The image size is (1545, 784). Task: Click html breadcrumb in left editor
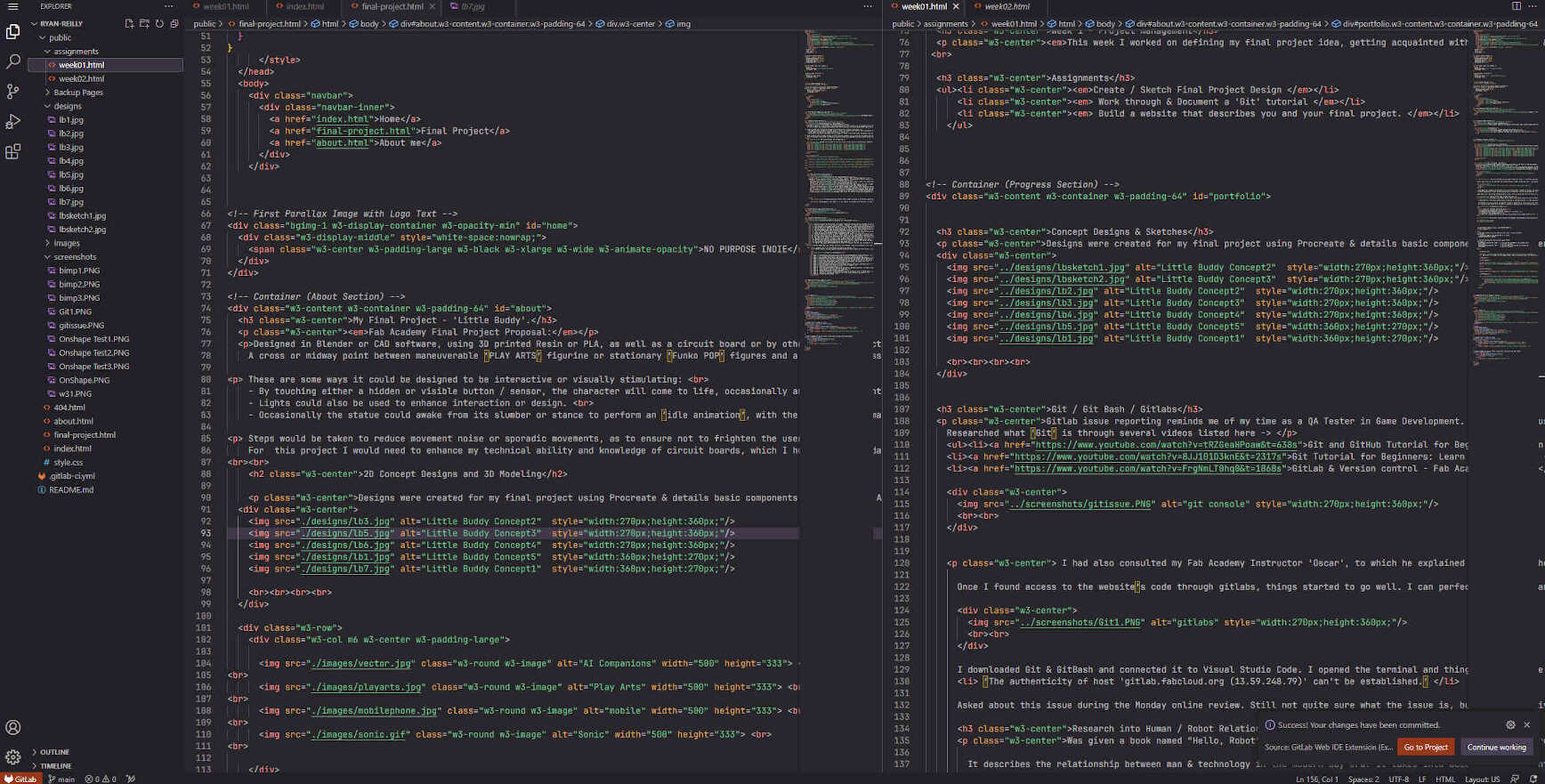pos(329,24)
